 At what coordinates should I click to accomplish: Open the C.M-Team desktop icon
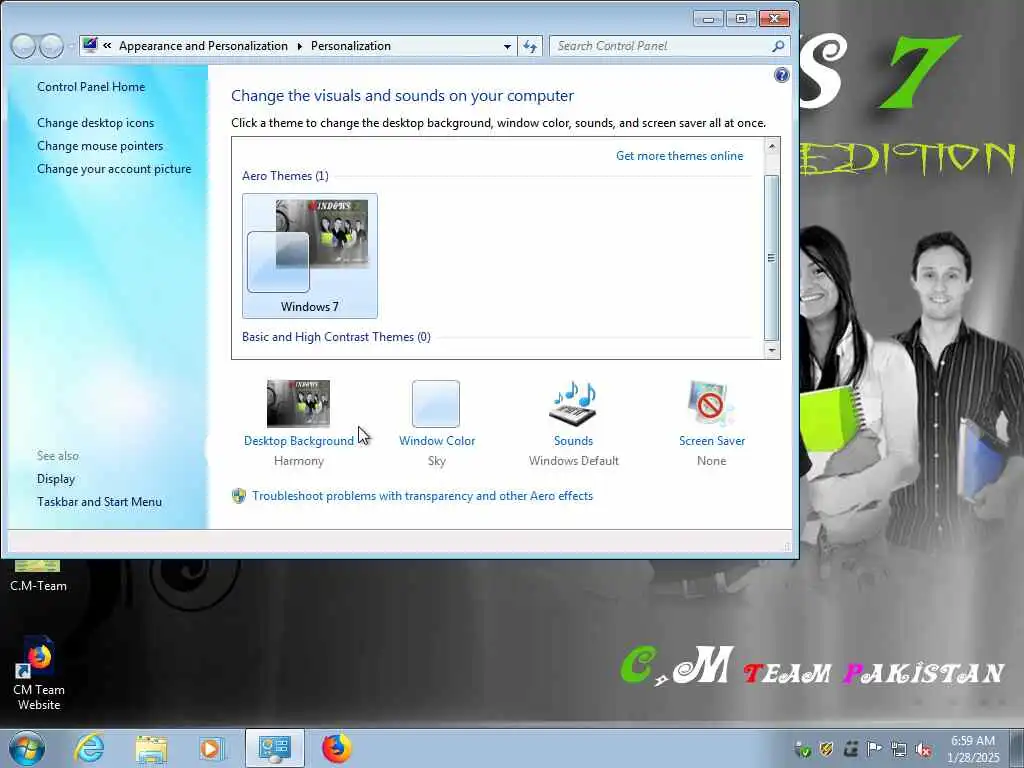pos(38,577)
